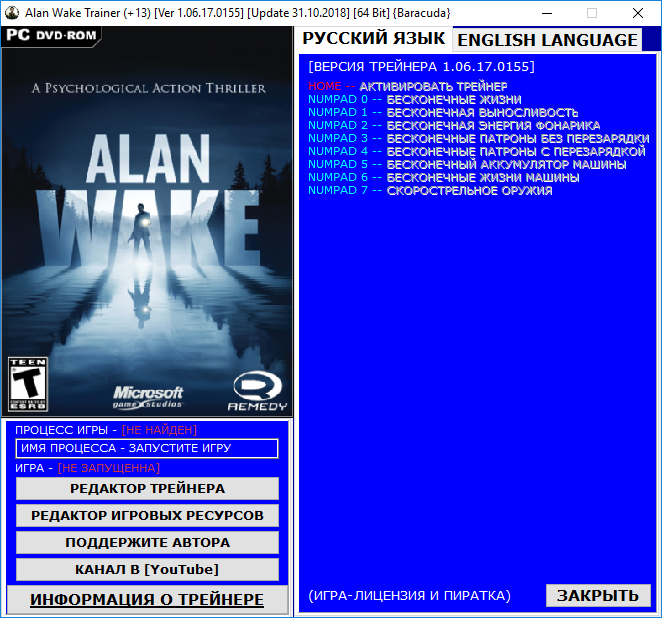Click the [НЕ НАЙДЕН] process status text
Viewport: 662px width, 618px height.
coord(159,430)
